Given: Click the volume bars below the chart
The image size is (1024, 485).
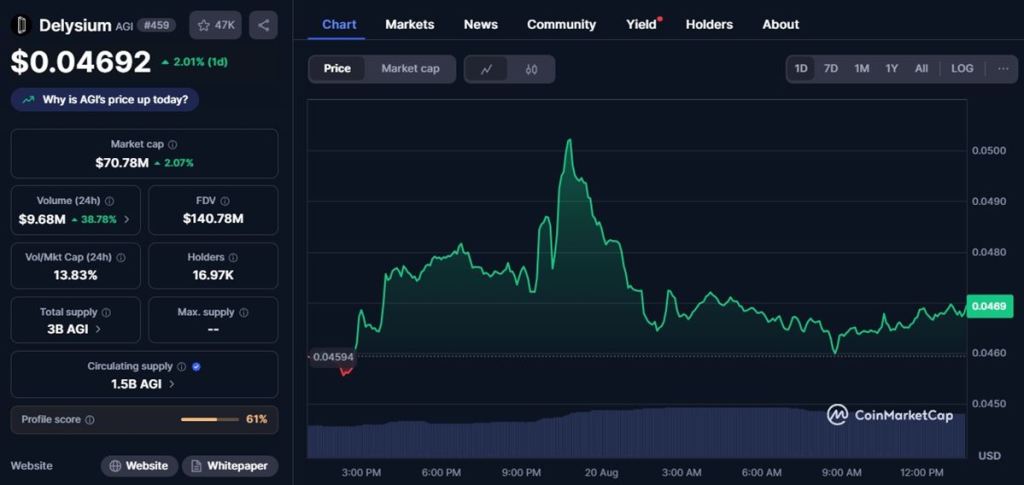Looking at the screenshot, I should click(636, 433).
